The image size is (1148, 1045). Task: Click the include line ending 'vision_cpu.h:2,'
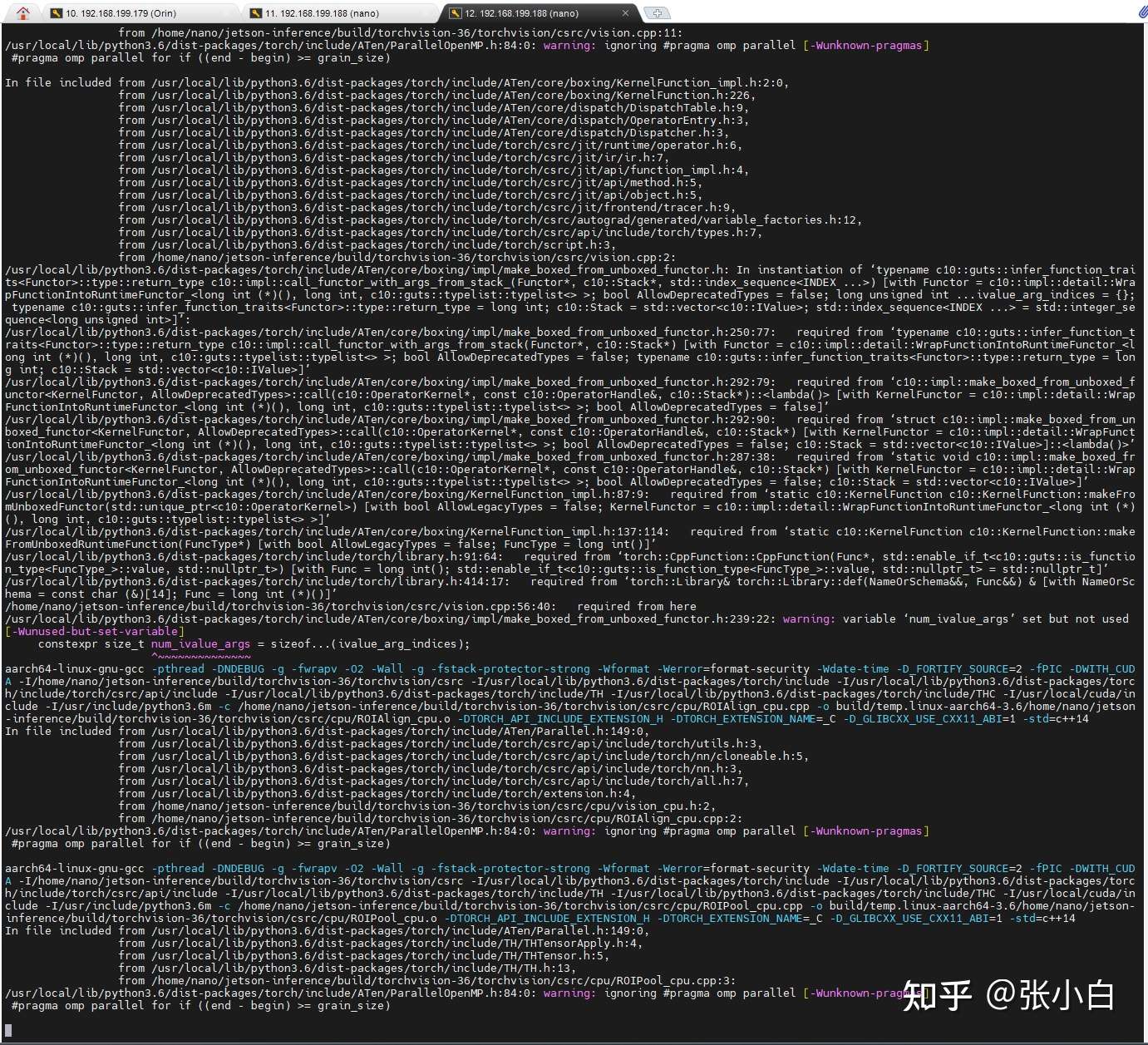(x=416, y=806)
